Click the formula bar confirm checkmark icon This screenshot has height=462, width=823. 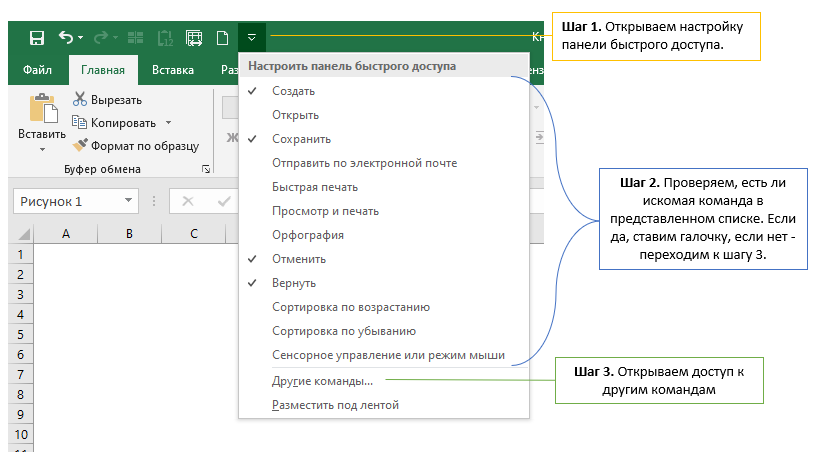pyautogui.click(x=224, y=201)
